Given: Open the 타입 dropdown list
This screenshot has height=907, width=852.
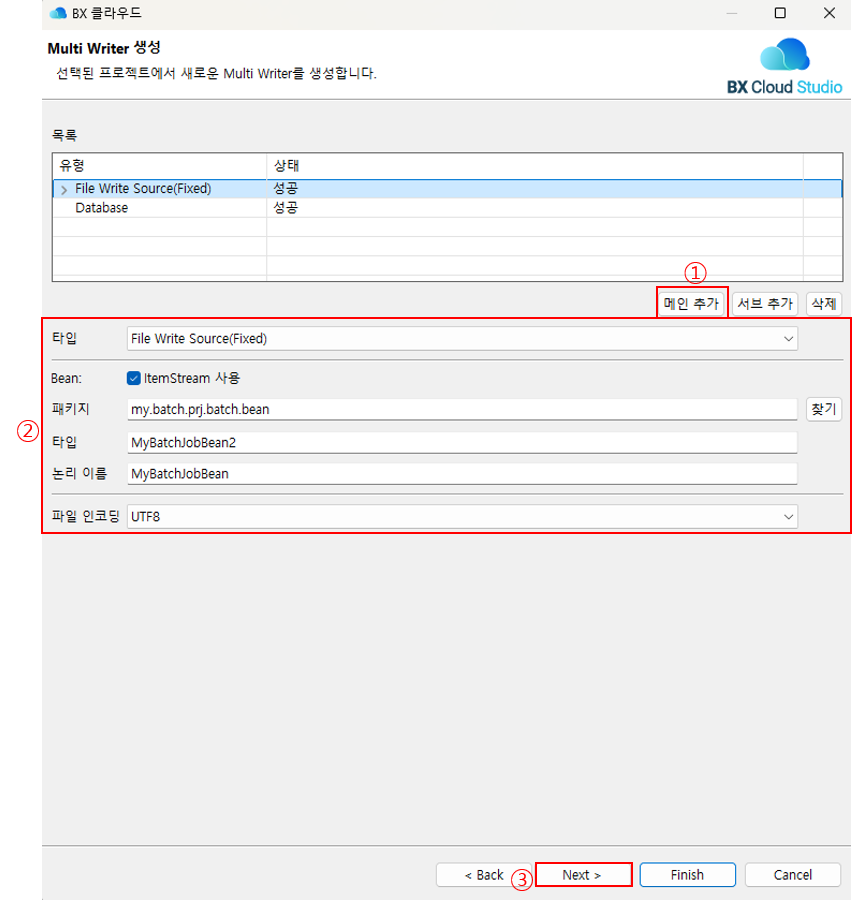Looking at the screenshot, I should coord(462,339).
